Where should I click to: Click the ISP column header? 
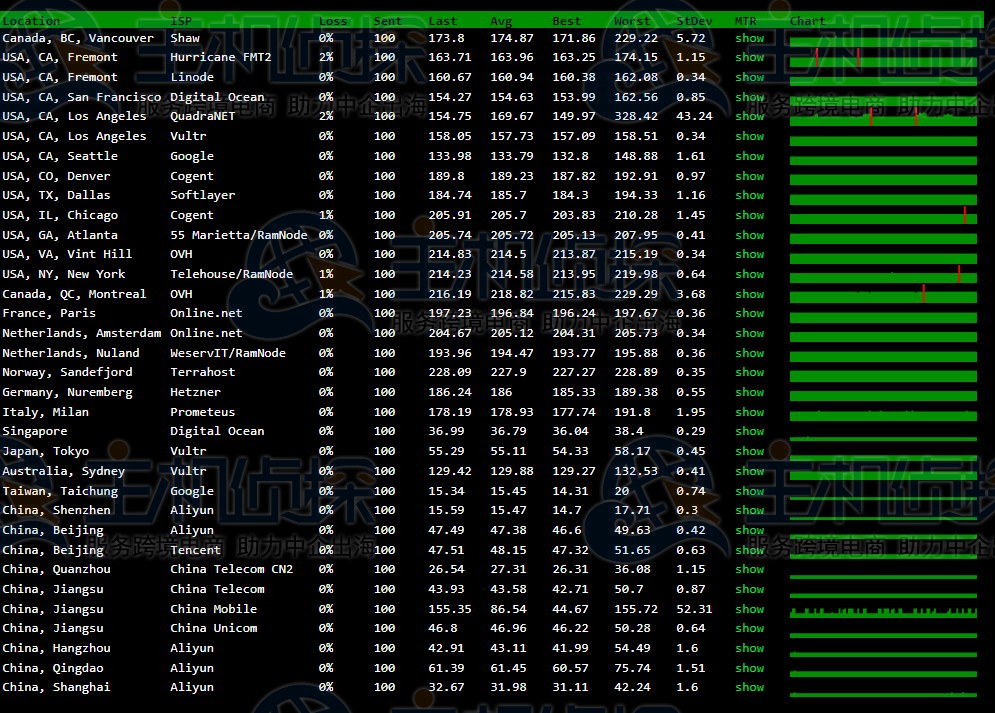(181, 20)
